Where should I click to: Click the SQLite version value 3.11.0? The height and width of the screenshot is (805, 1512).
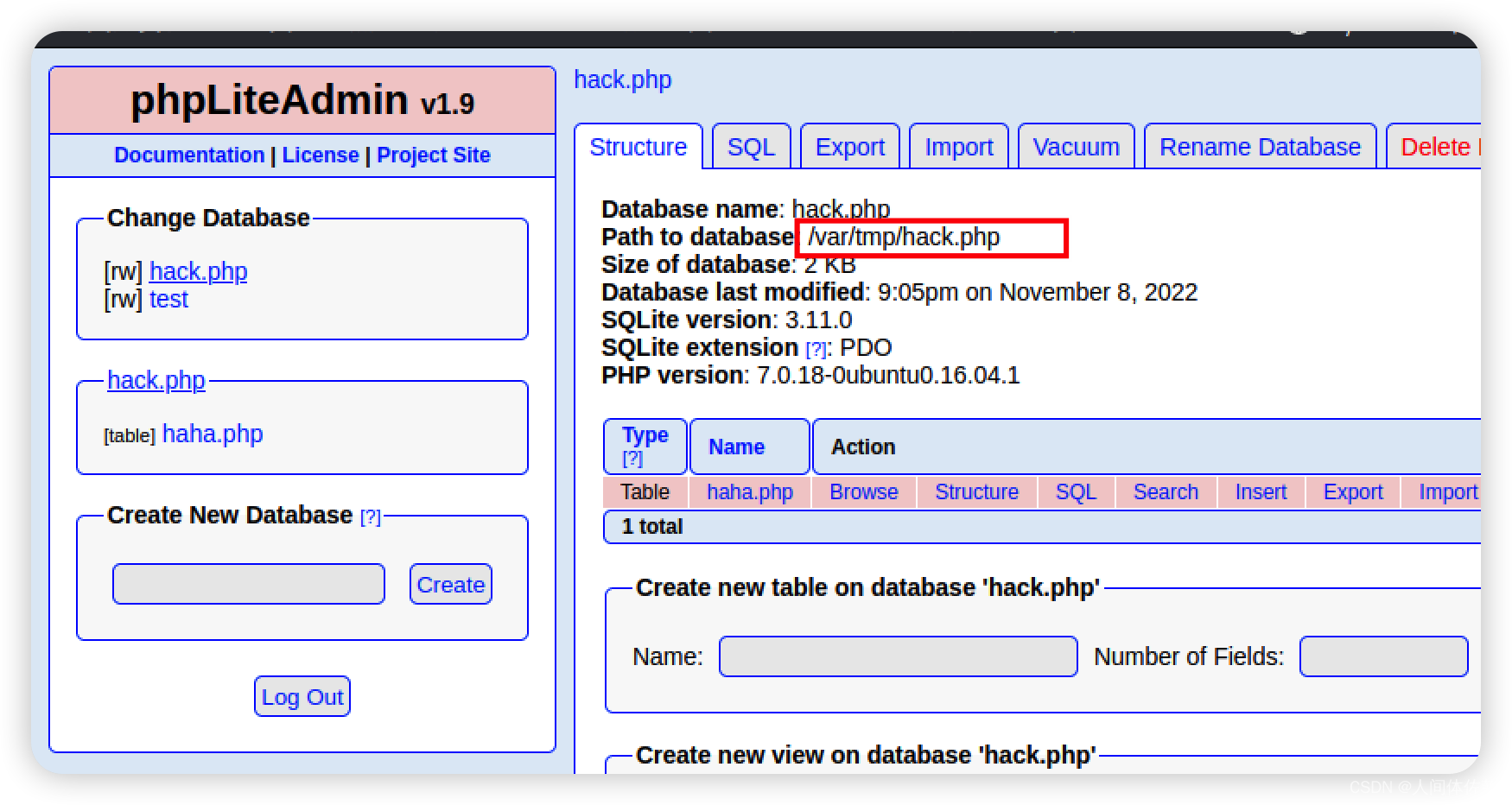[x=818, y=320]
